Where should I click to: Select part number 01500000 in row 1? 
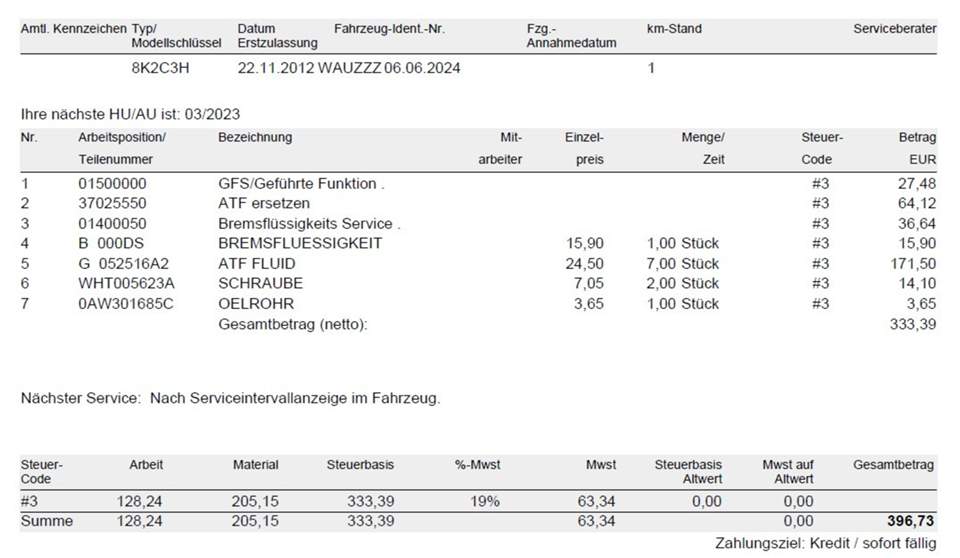(x=112, y=184)
